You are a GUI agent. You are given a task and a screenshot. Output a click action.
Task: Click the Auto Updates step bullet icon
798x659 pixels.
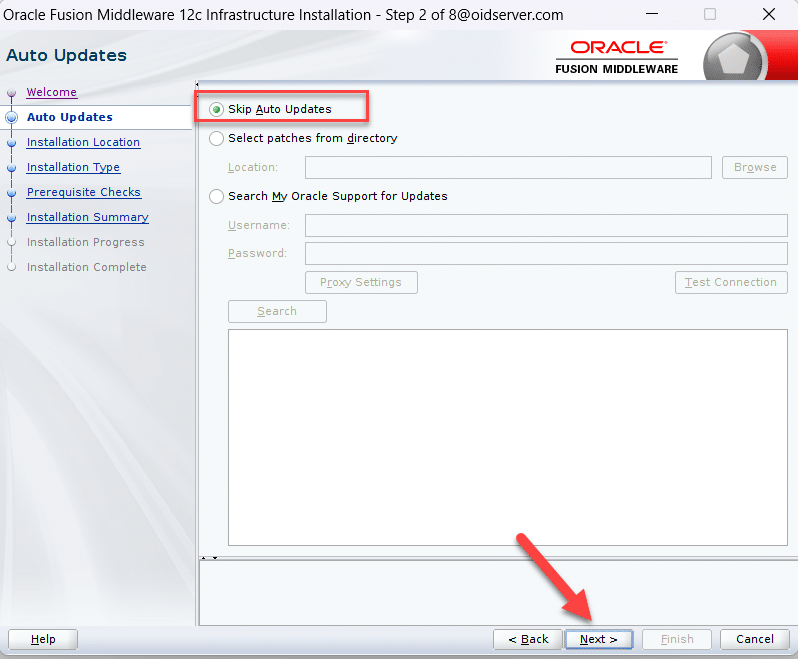12,117
